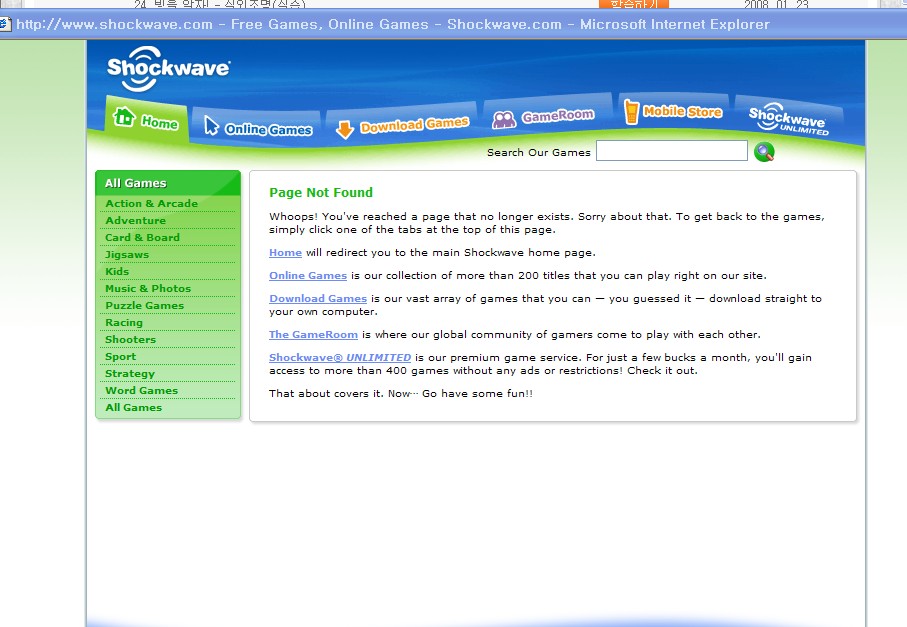This screenshot has height=627, width=907.
Task: Select the Jigsaws category
Action: (x=127, y=255)
